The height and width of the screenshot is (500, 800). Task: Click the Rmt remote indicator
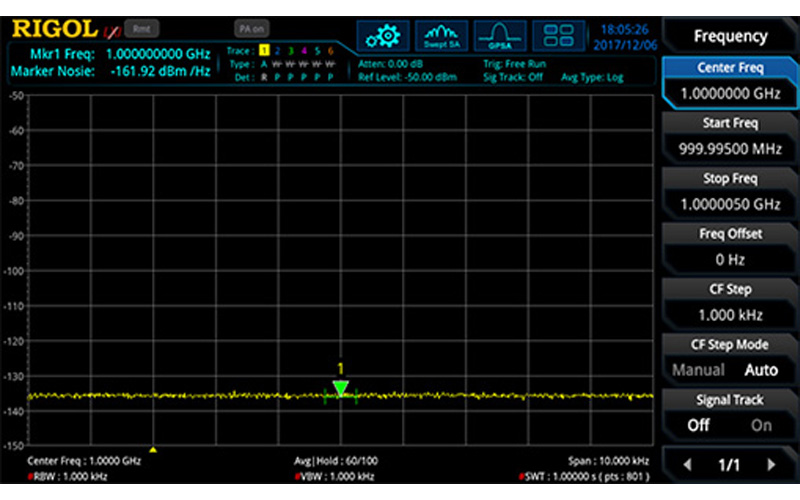(141, 29)
